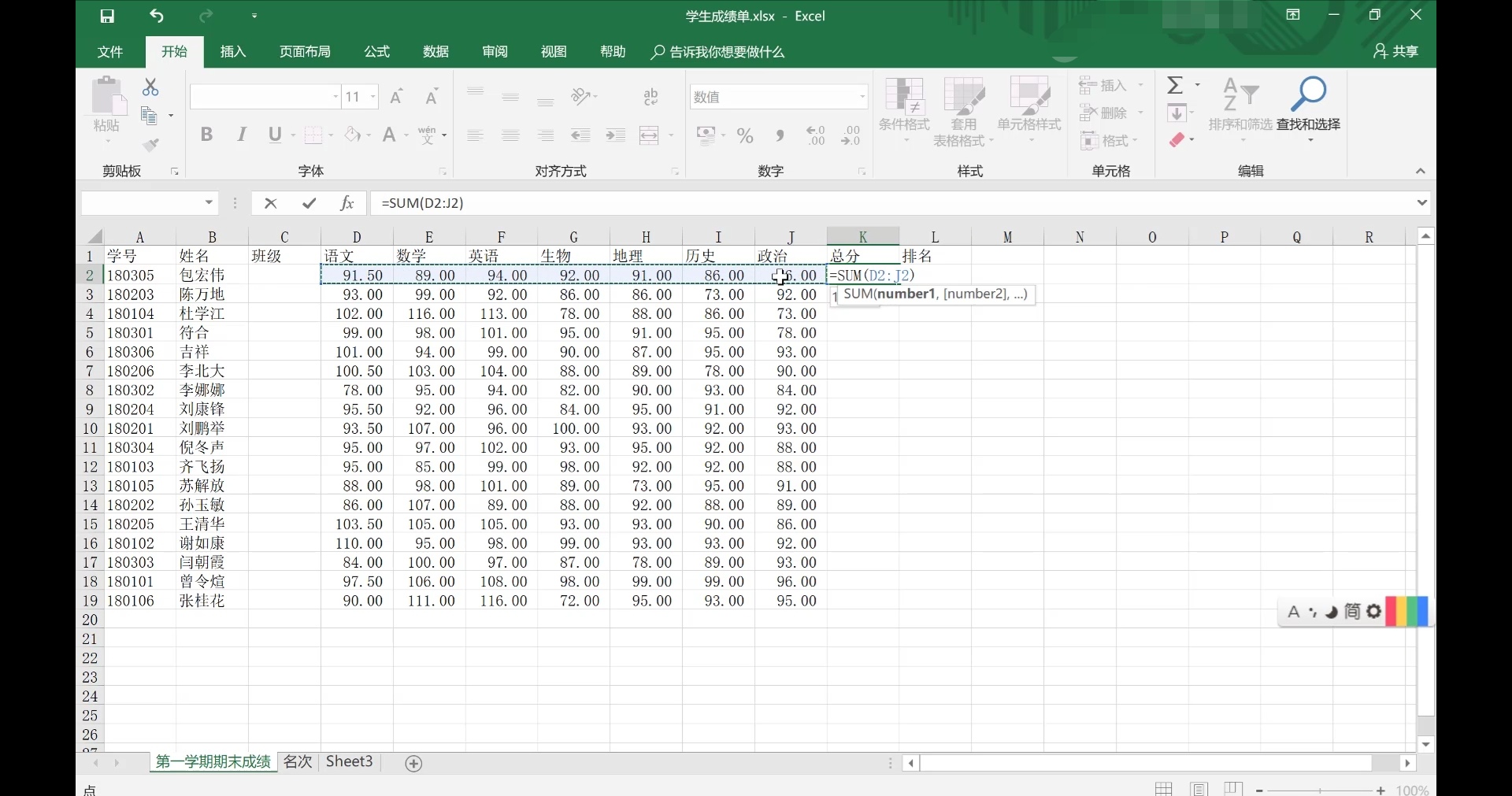The width and height of the screenshot is (1512, 796).
Task: Add new sheet with plus icon
Action: click(413, 763)
